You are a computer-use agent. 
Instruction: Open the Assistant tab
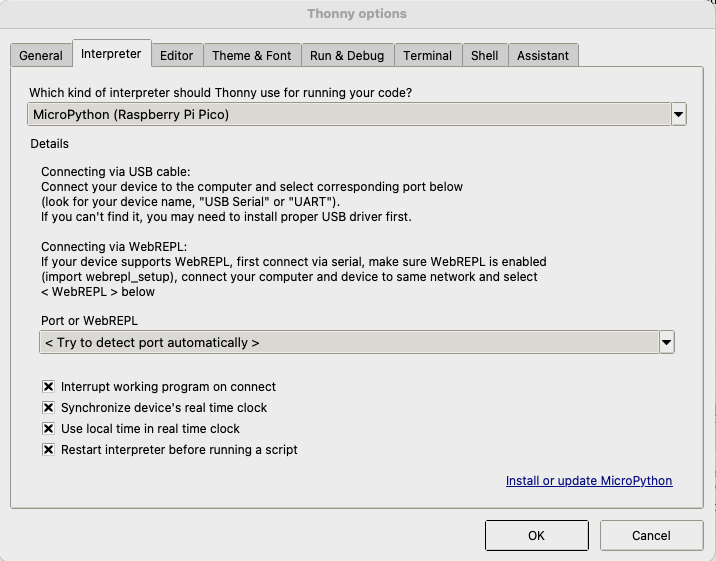pos(543,56)
